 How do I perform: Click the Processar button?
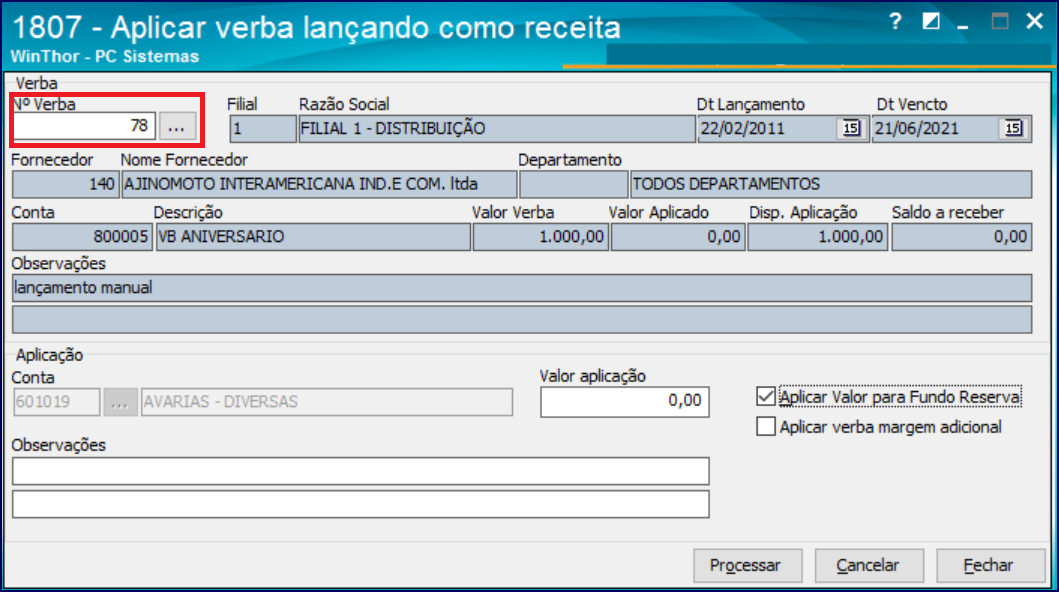point(748,566)
